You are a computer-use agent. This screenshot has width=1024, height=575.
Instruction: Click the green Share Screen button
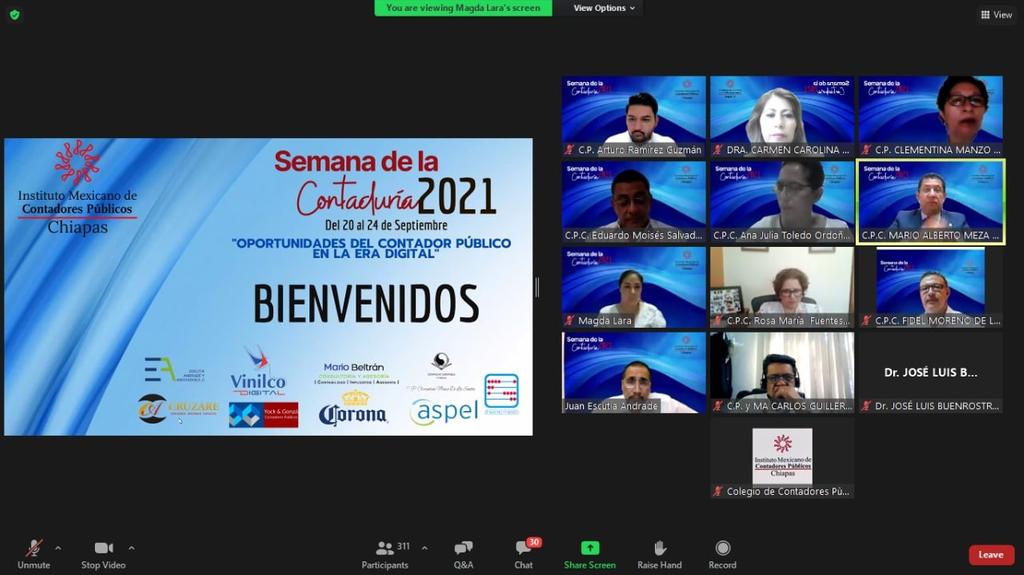pyautogui.click(x=590, y=555)
